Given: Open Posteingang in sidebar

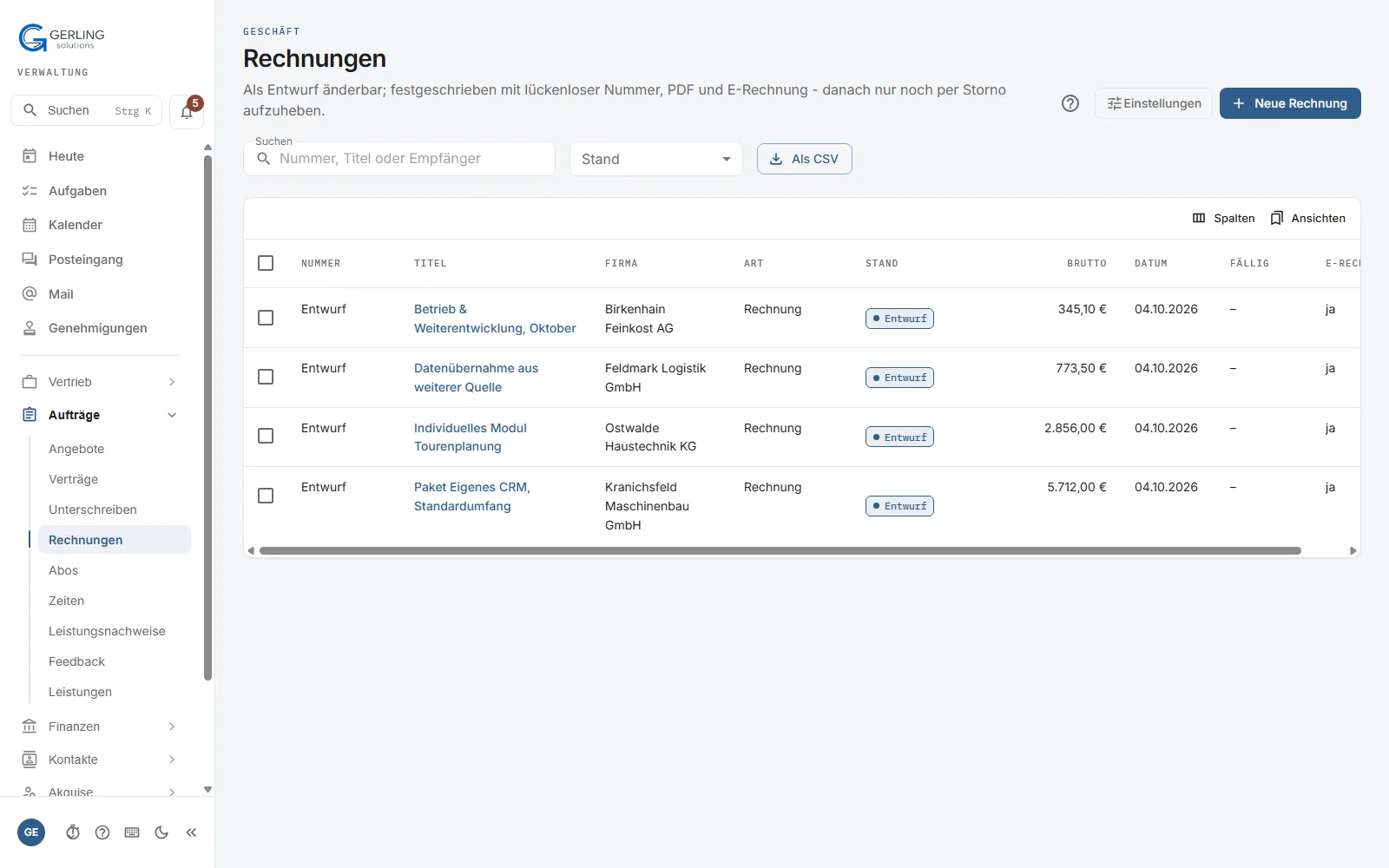Looking at the screenshot, I should tap(101, 260).
